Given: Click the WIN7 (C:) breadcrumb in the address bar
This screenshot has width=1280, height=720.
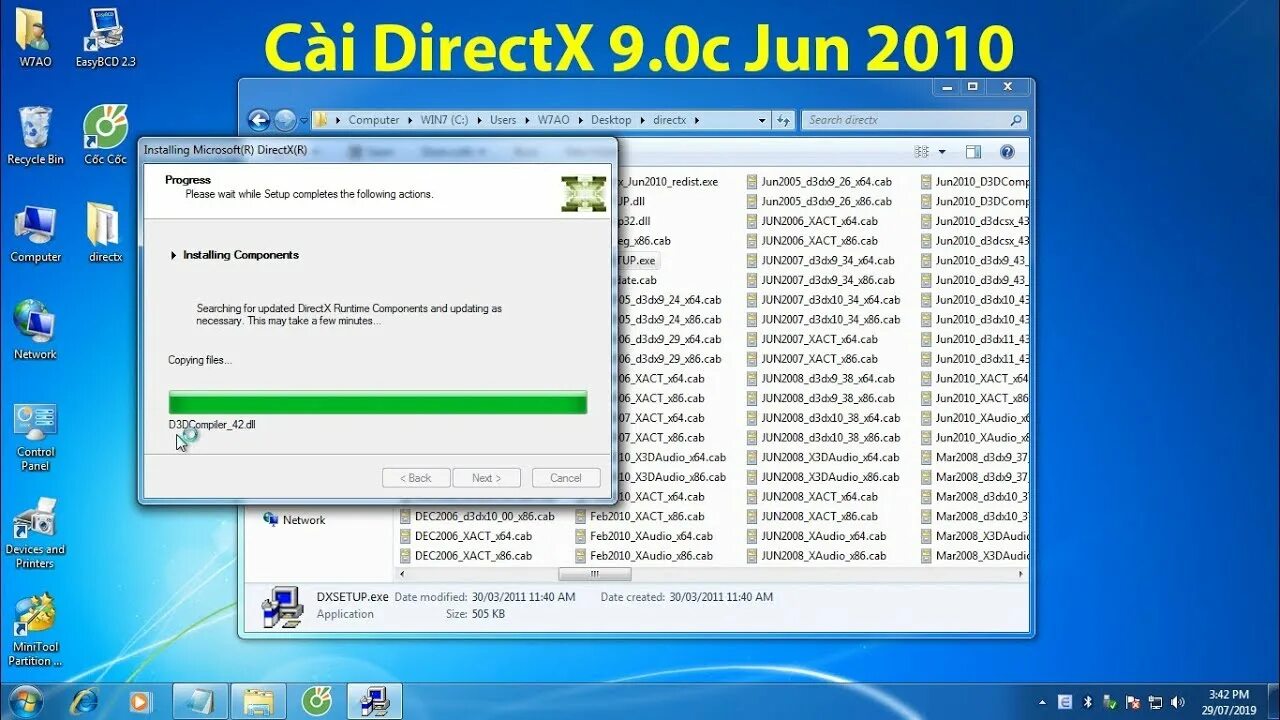Looking at the screenshot, I should pyautogui.click(x=444, y=120).
